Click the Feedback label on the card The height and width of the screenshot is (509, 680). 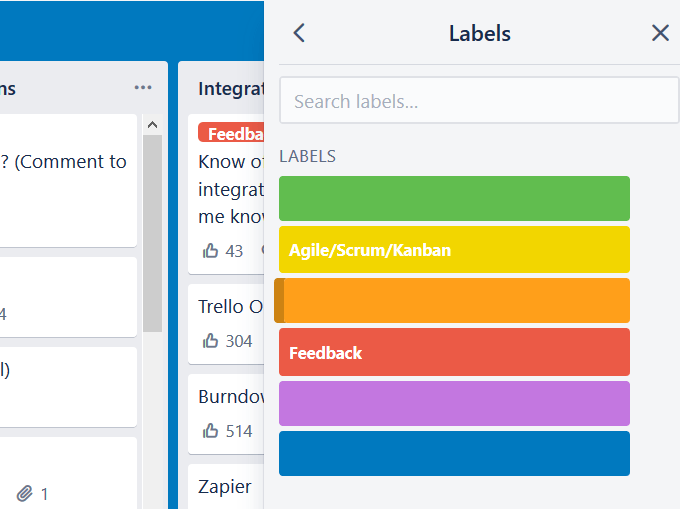tap(231, 133)
